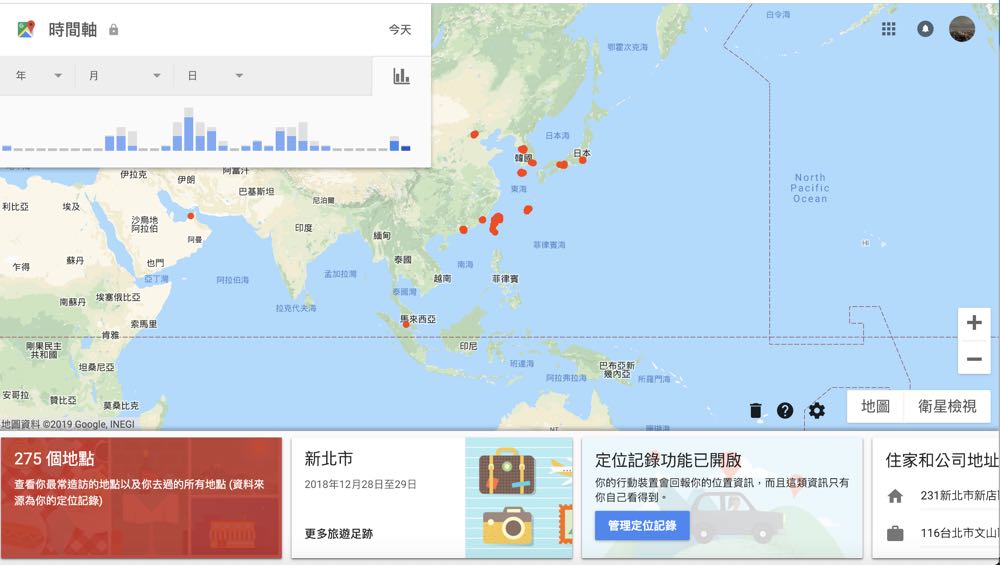Open the 275 個地點 places card
Screen dimensions: 1000x565
(141, 497)
